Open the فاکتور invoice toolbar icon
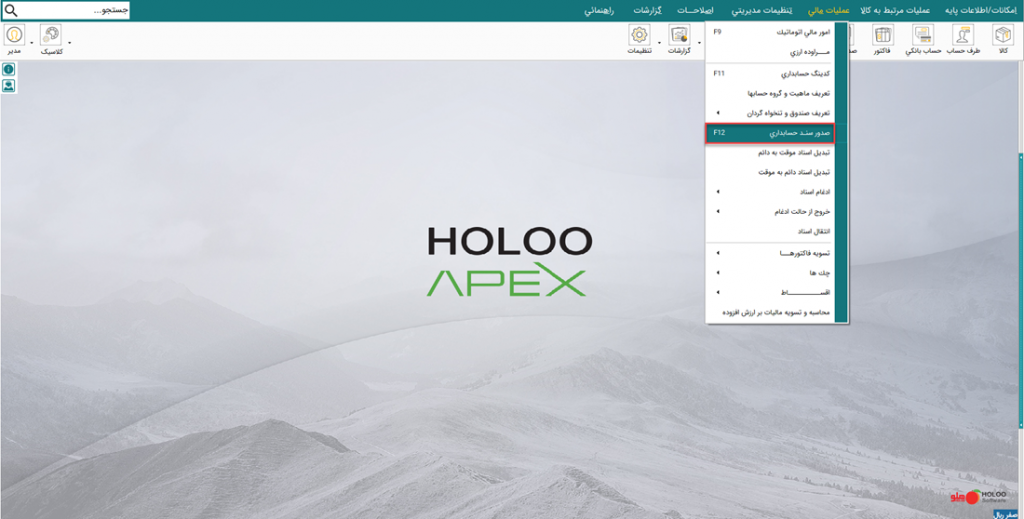Image resolution: width=1024 pixels, height=519 pixels. [x=883, y=35]
